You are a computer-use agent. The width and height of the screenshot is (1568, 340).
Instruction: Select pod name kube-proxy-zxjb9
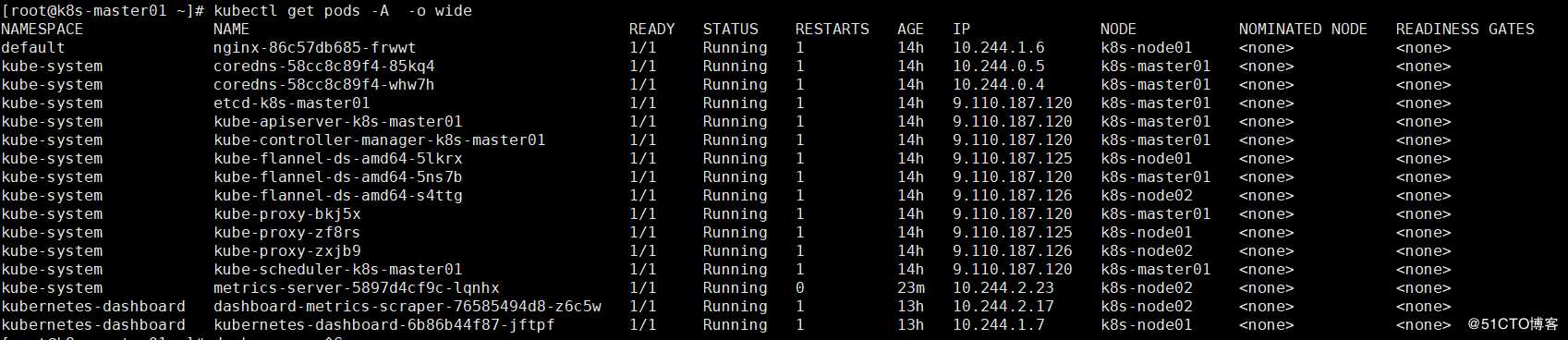(x=287, y=251)
